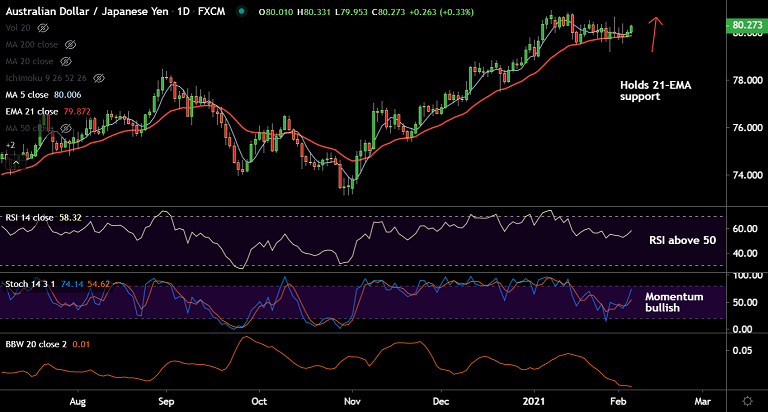This screenshot has width=768, height=412.
Task: Select the RSI 14 close legend
Action: pyautogui.click(x=29, y=217)
